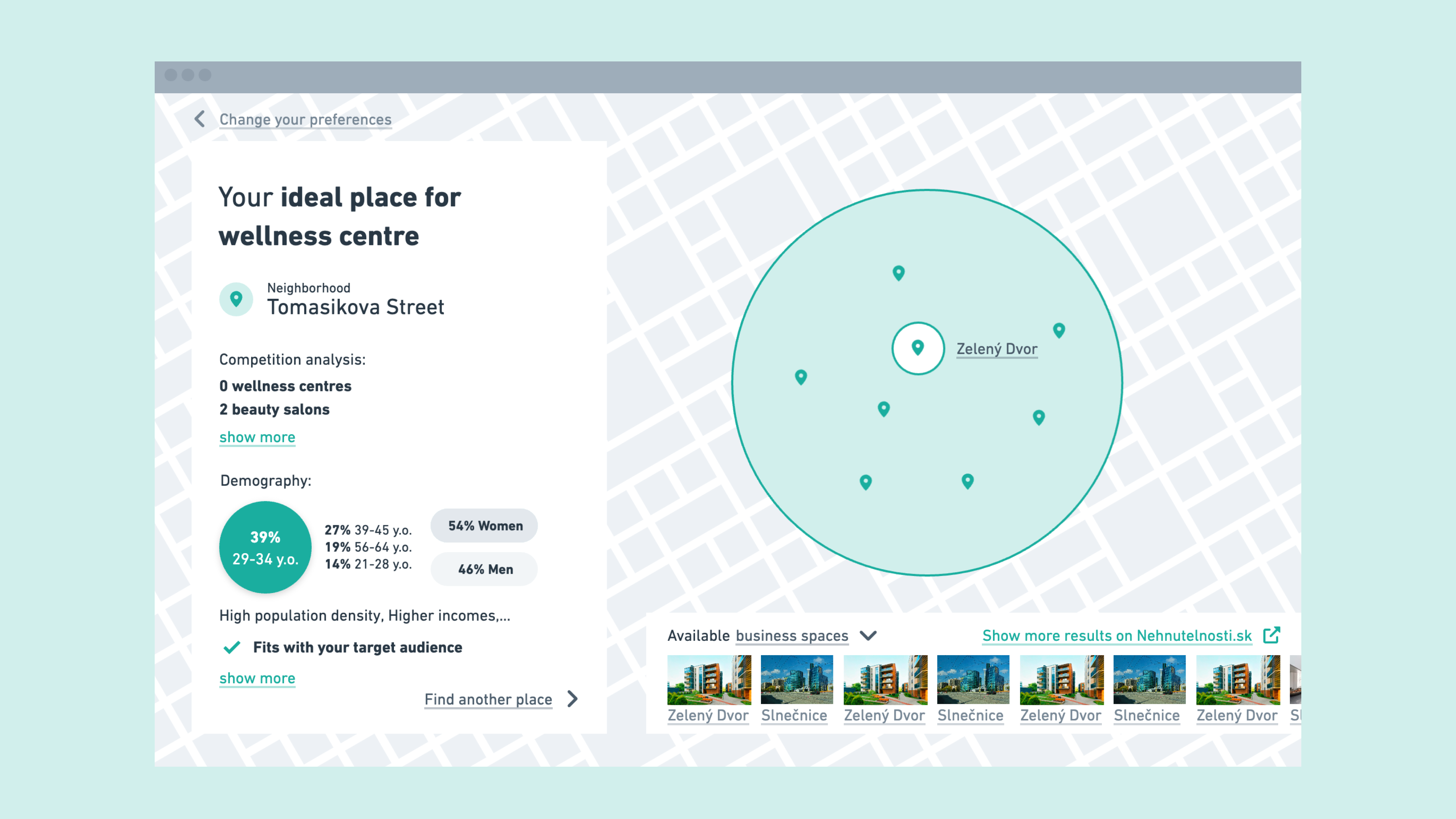Expand the business spaces dropdown chevron
The width and height of the screenshot is (1456, 819).
click(868, 635)
